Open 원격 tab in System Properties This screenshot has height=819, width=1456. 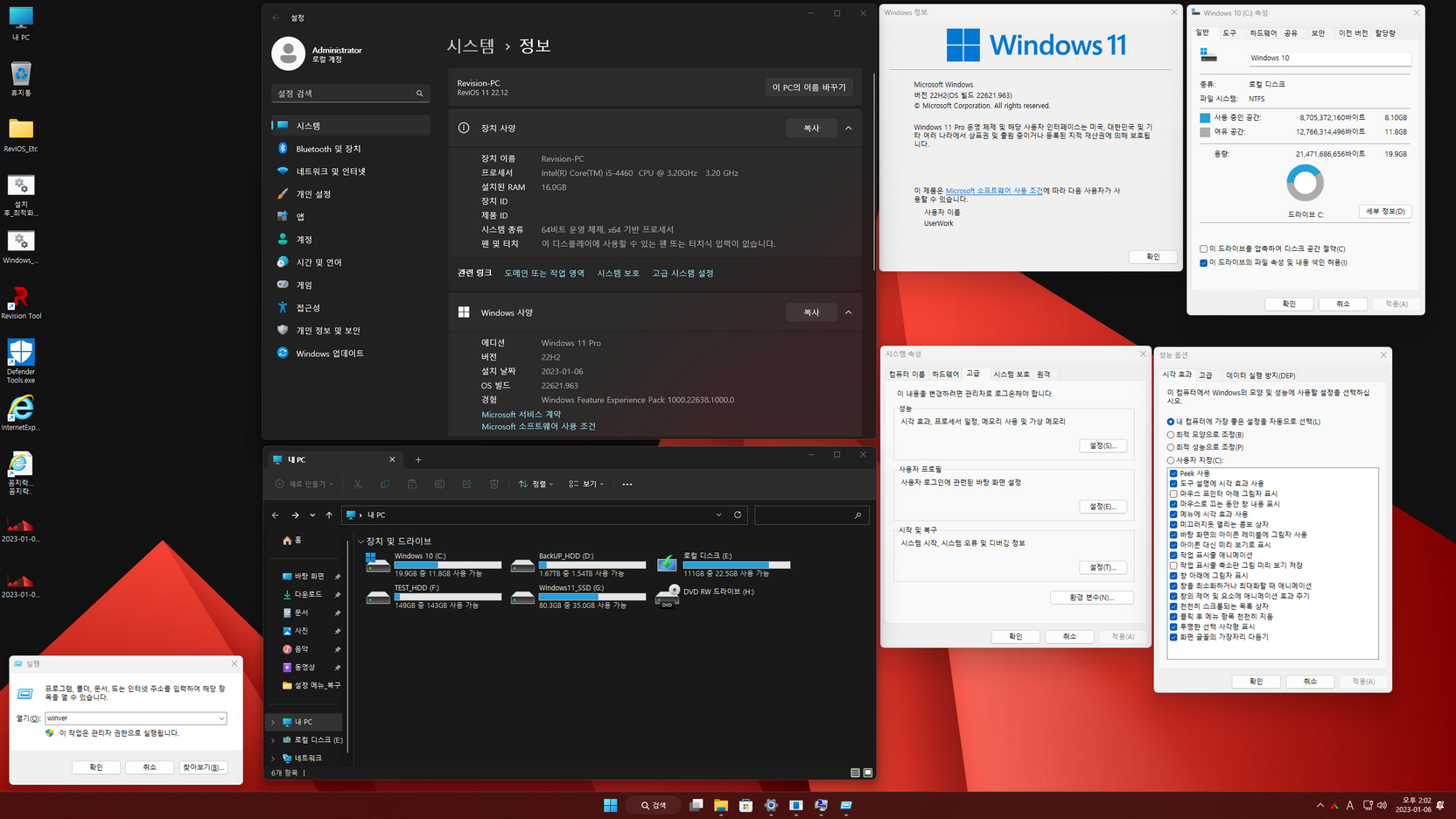coord(1044,374)
